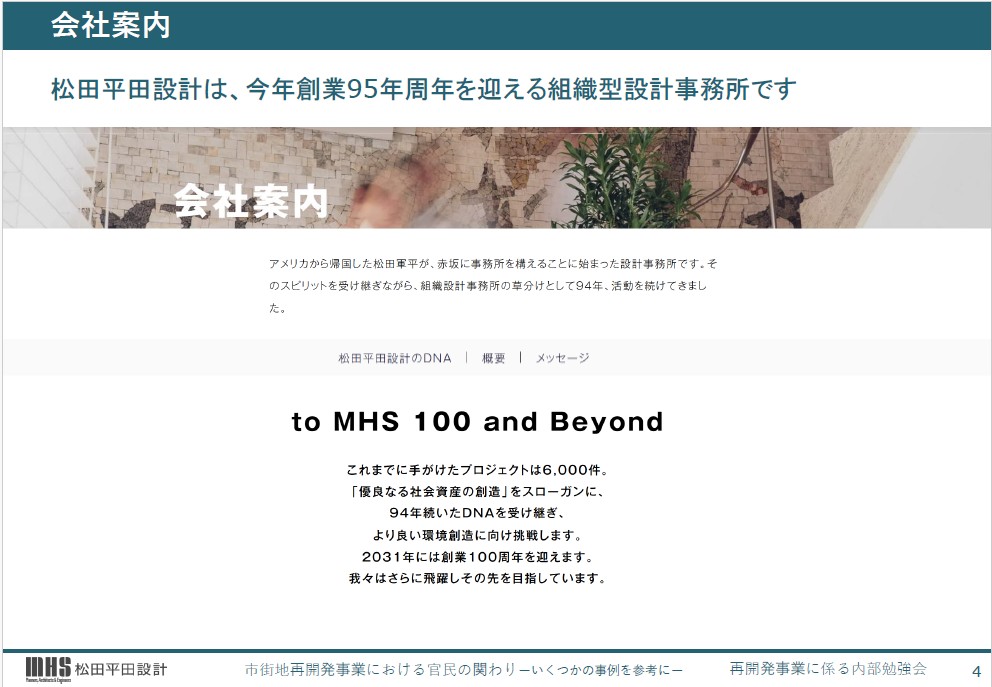Open the メッセージ link

point(562,358)
